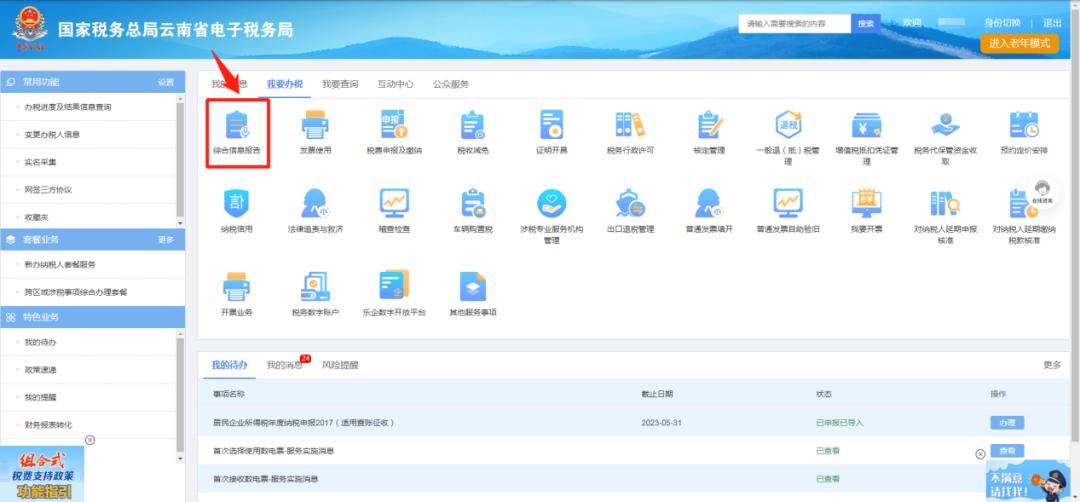Click the 身份切换 link
The height and width of the screenshot is (502, 1080).
coord(1002,23)
